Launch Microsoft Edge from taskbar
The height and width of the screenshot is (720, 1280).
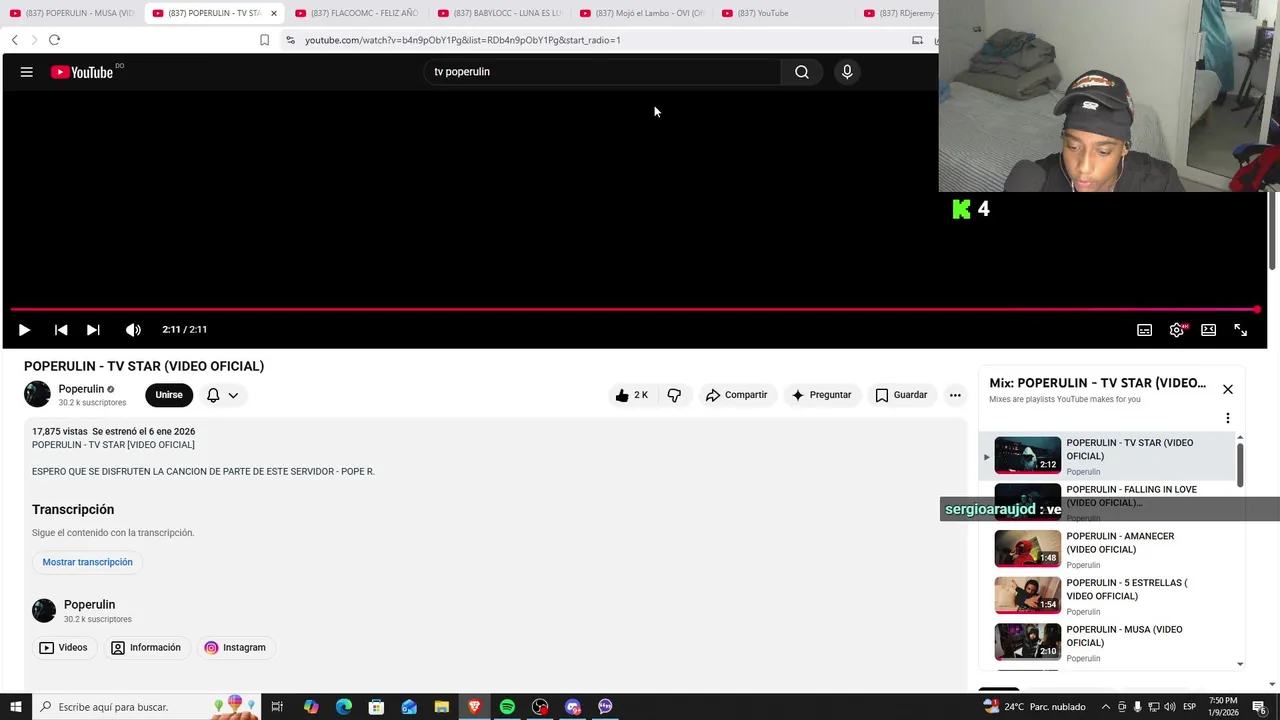pos(344,707)
